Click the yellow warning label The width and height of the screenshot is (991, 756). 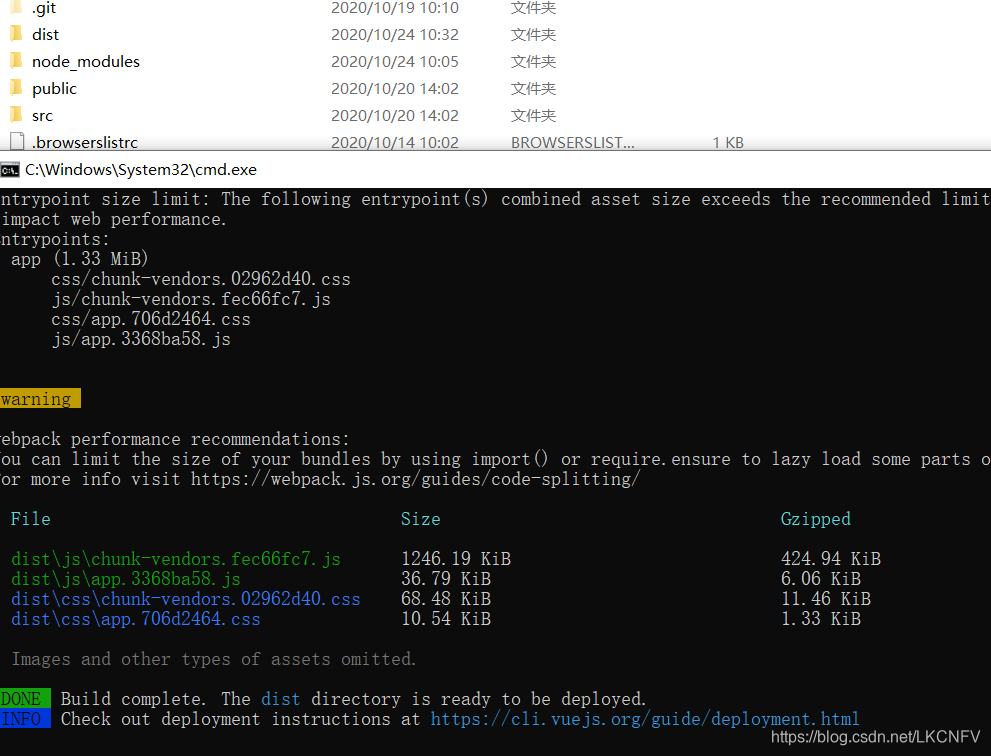click(x=40, y=398)
